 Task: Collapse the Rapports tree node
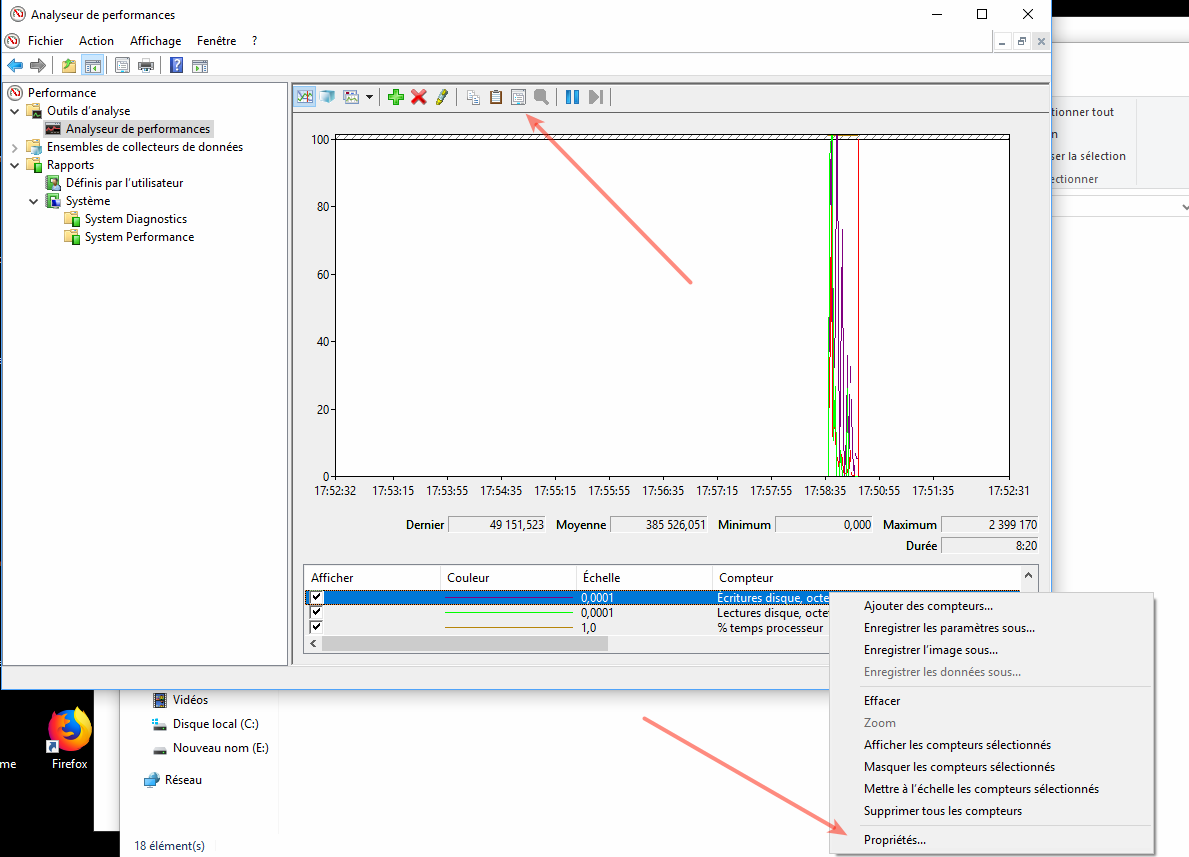14,165
